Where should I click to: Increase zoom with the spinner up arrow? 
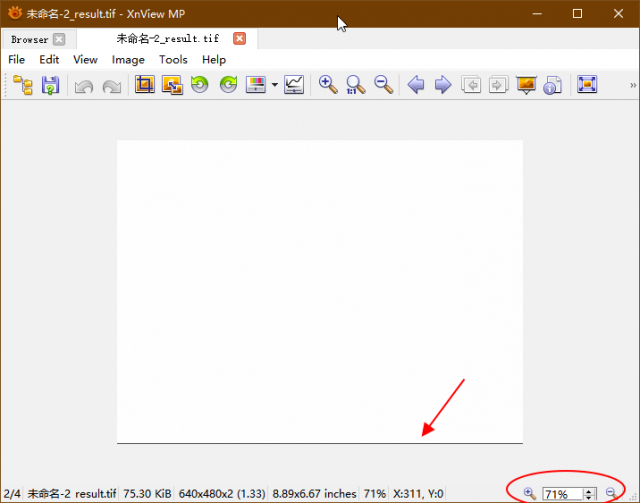pos(589,491)
